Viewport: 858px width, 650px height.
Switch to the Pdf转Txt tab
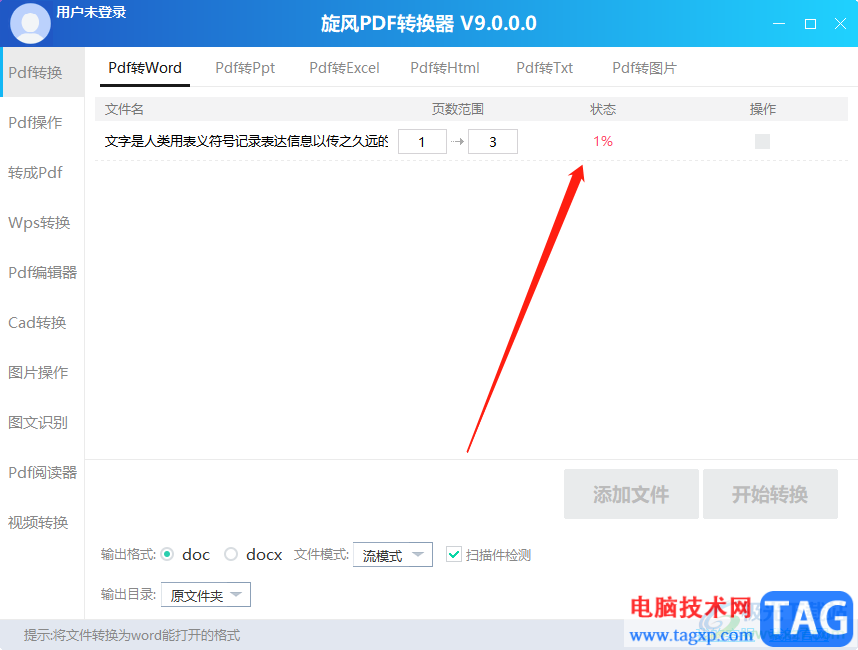coord(544,68)
